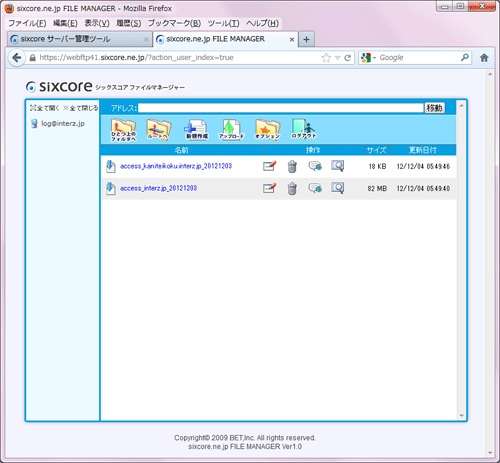Viewport: 500px width, 463px height.
Task: Open URL history dropdown arrow
Action: [338, 58]
